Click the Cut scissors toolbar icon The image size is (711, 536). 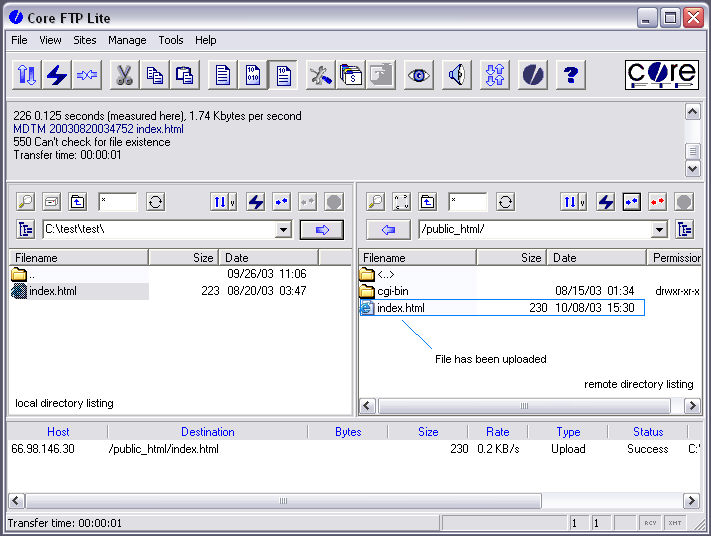pos(123,75)
